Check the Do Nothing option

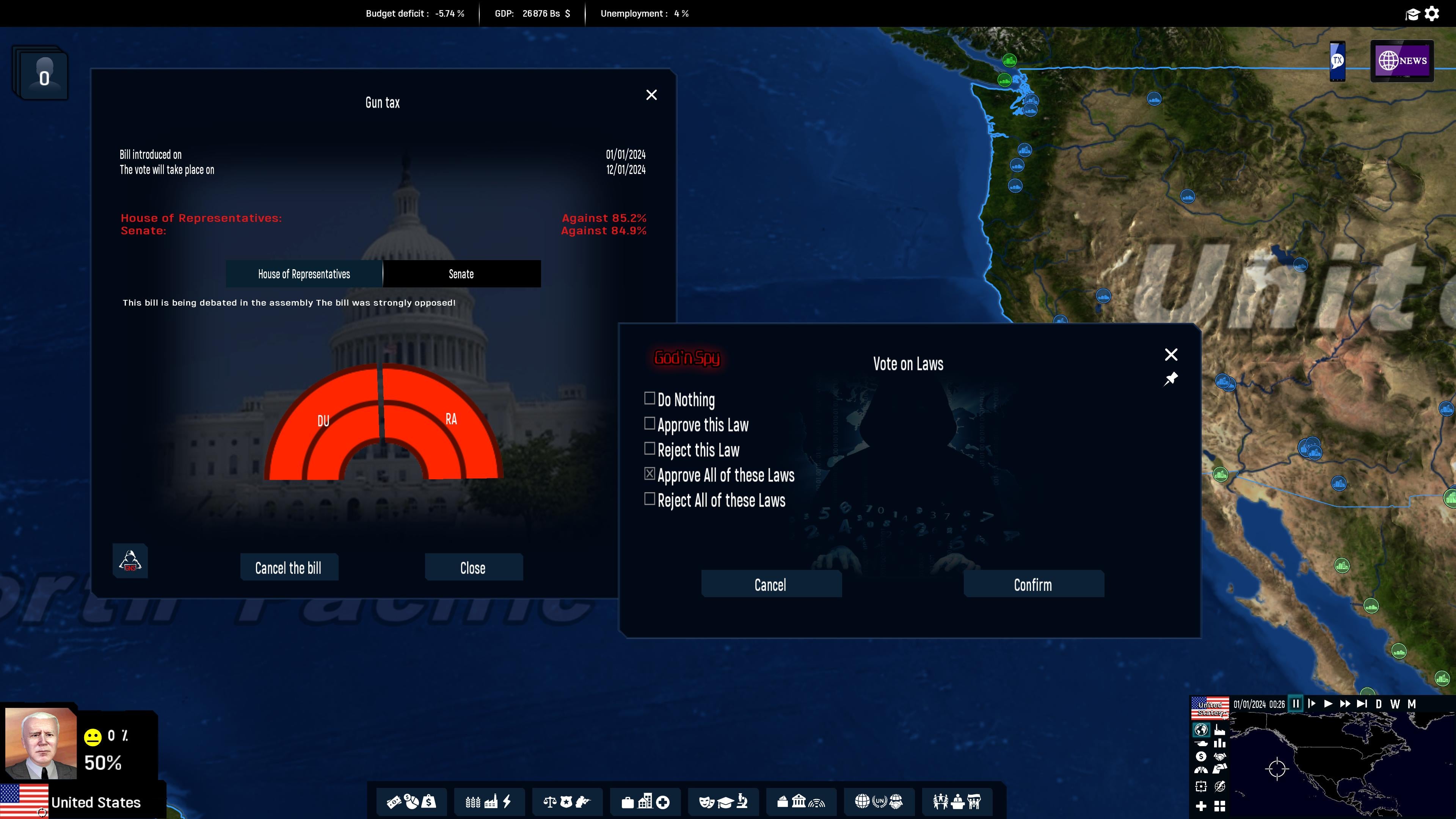point(649,399)
